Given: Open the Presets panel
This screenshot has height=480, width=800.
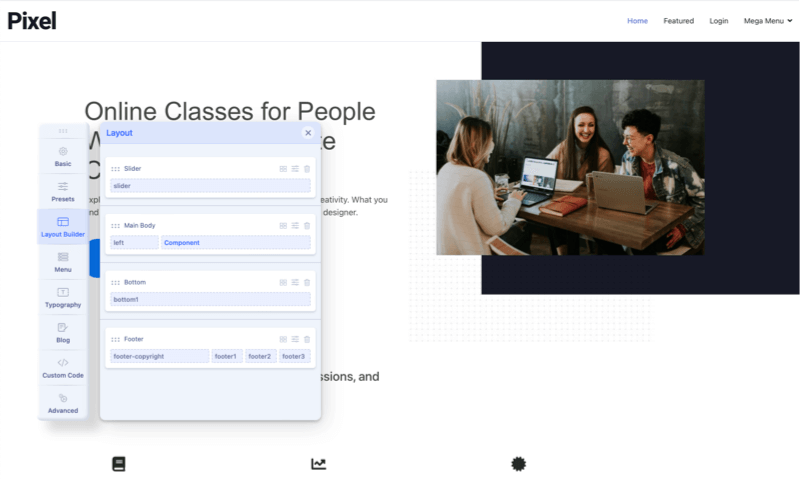Looking at the screenshot, I should [63, 192].
